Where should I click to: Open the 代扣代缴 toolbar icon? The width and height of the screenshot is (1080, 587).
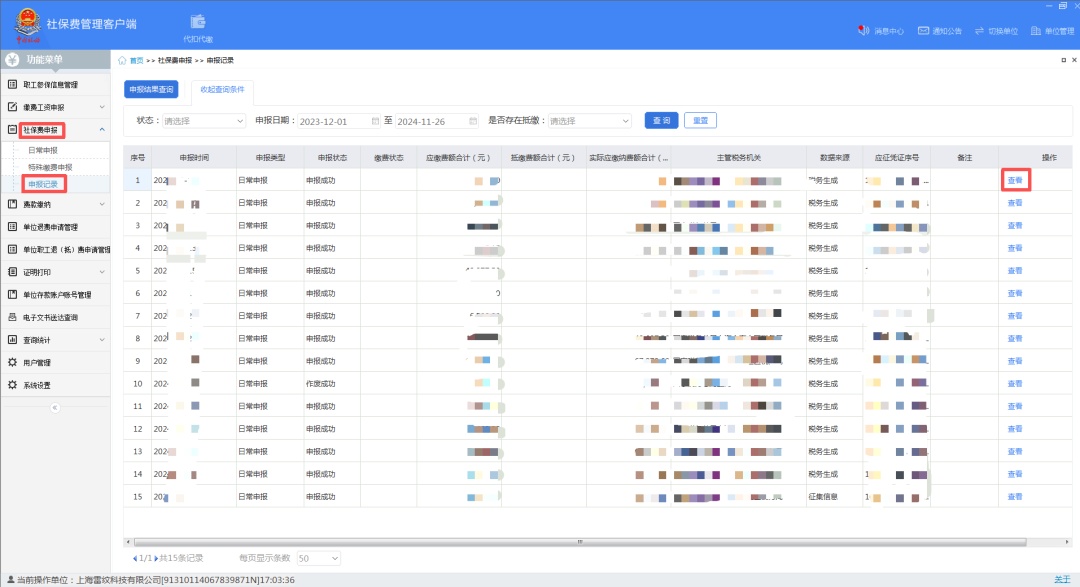coord(197,22)
